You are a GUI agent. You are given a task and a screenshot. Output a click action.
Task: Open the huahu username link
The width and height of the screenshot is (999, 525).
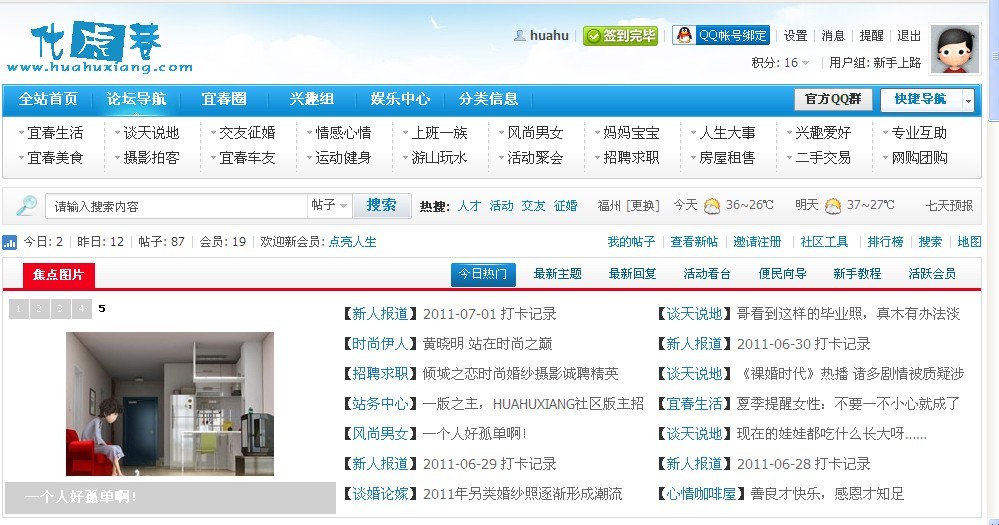(x=549, y=36)
